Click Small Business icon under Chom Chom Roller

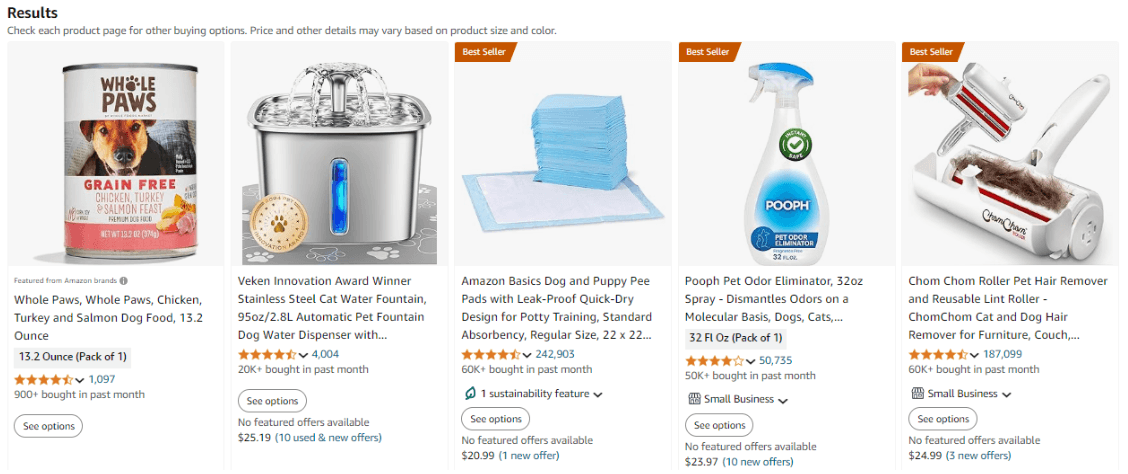[917, 394]
